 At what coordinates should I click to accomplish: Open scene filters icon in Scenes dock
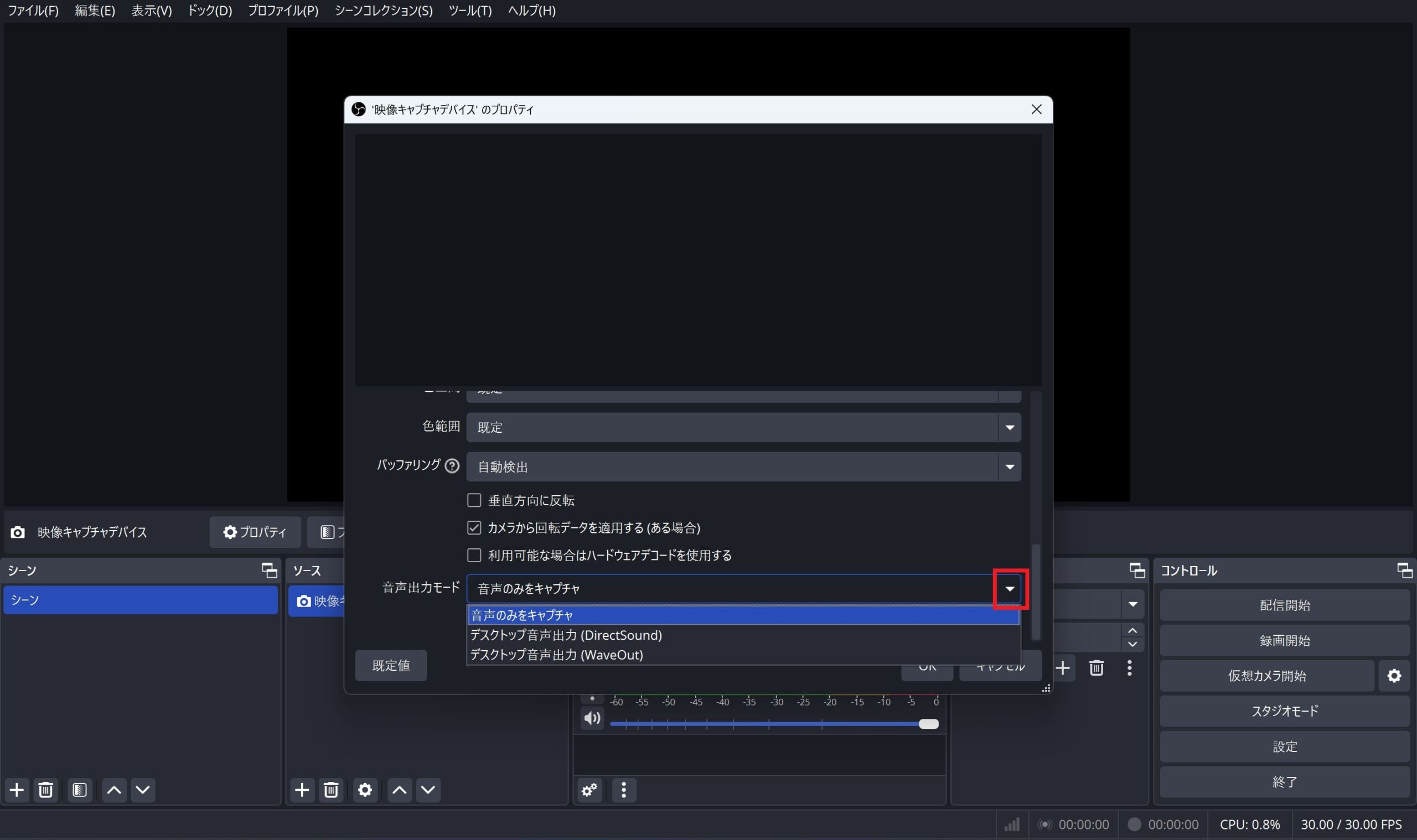(x=80, y=790)
